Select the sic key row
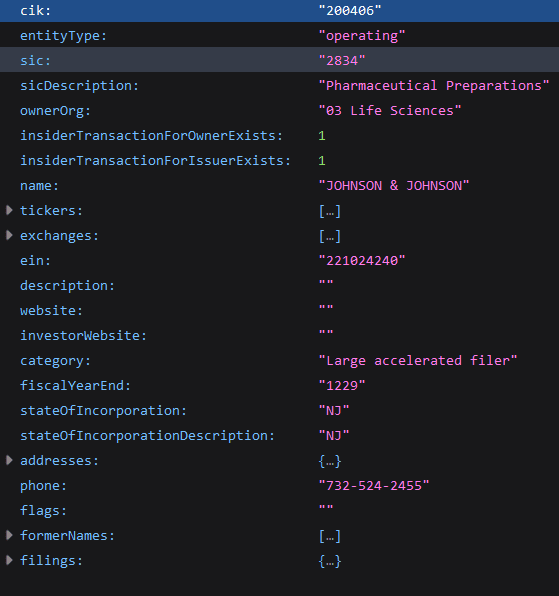Viewport: 559px width, 596px height. pyautogui.click(x=279, y=60)
